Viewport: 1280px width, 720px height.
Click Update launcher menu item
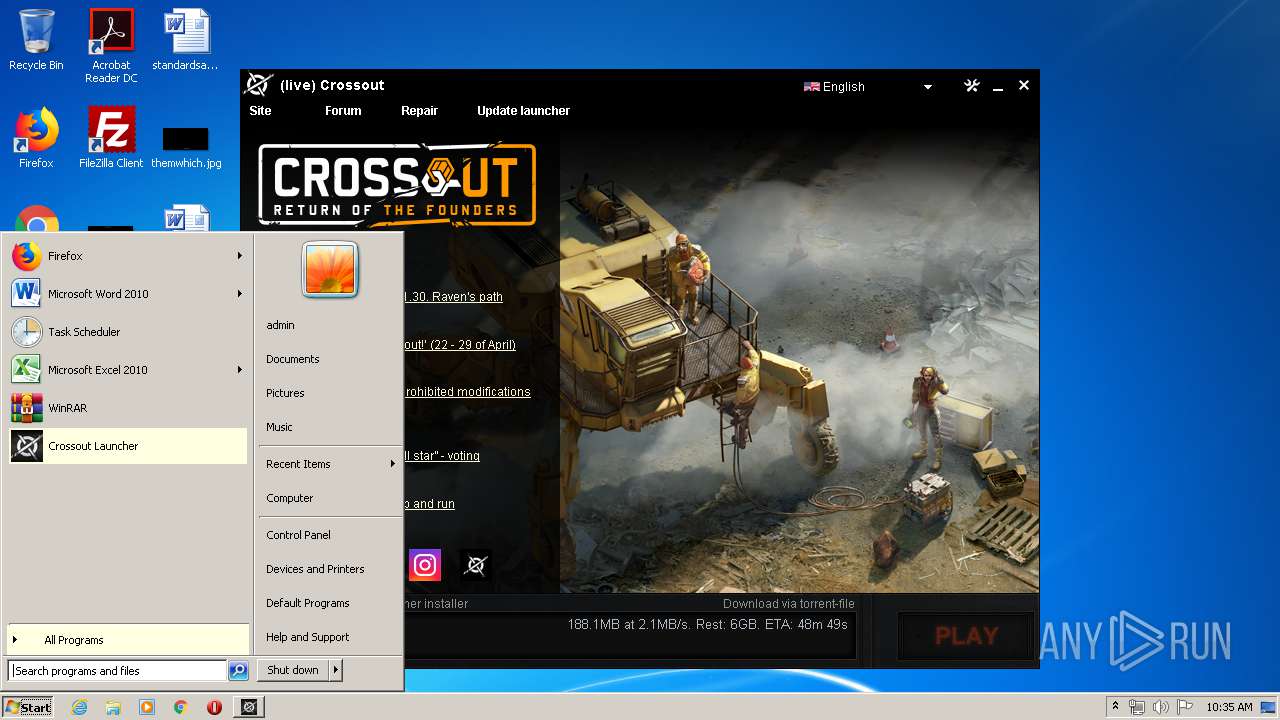(x=523, y=111)
